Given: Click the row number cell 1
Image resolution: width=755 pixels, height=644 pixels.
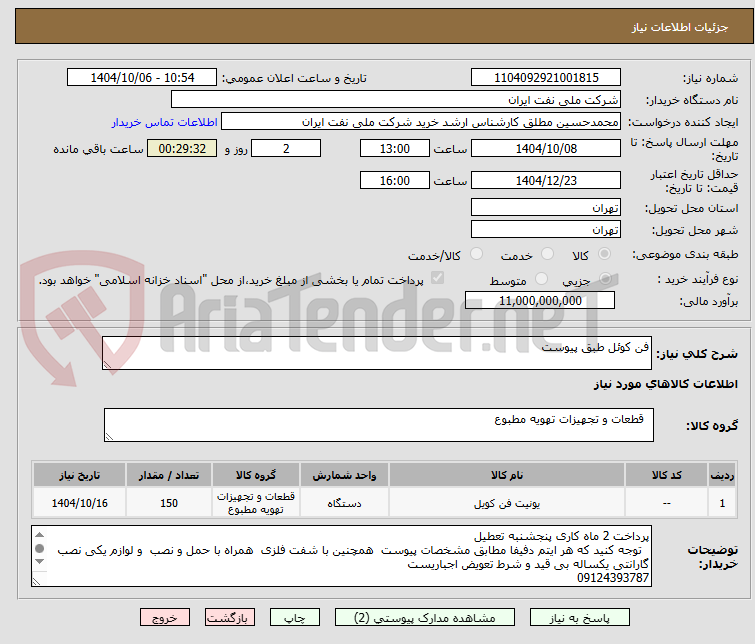Looking at the screenshot, I should click(x=722, y=503).
